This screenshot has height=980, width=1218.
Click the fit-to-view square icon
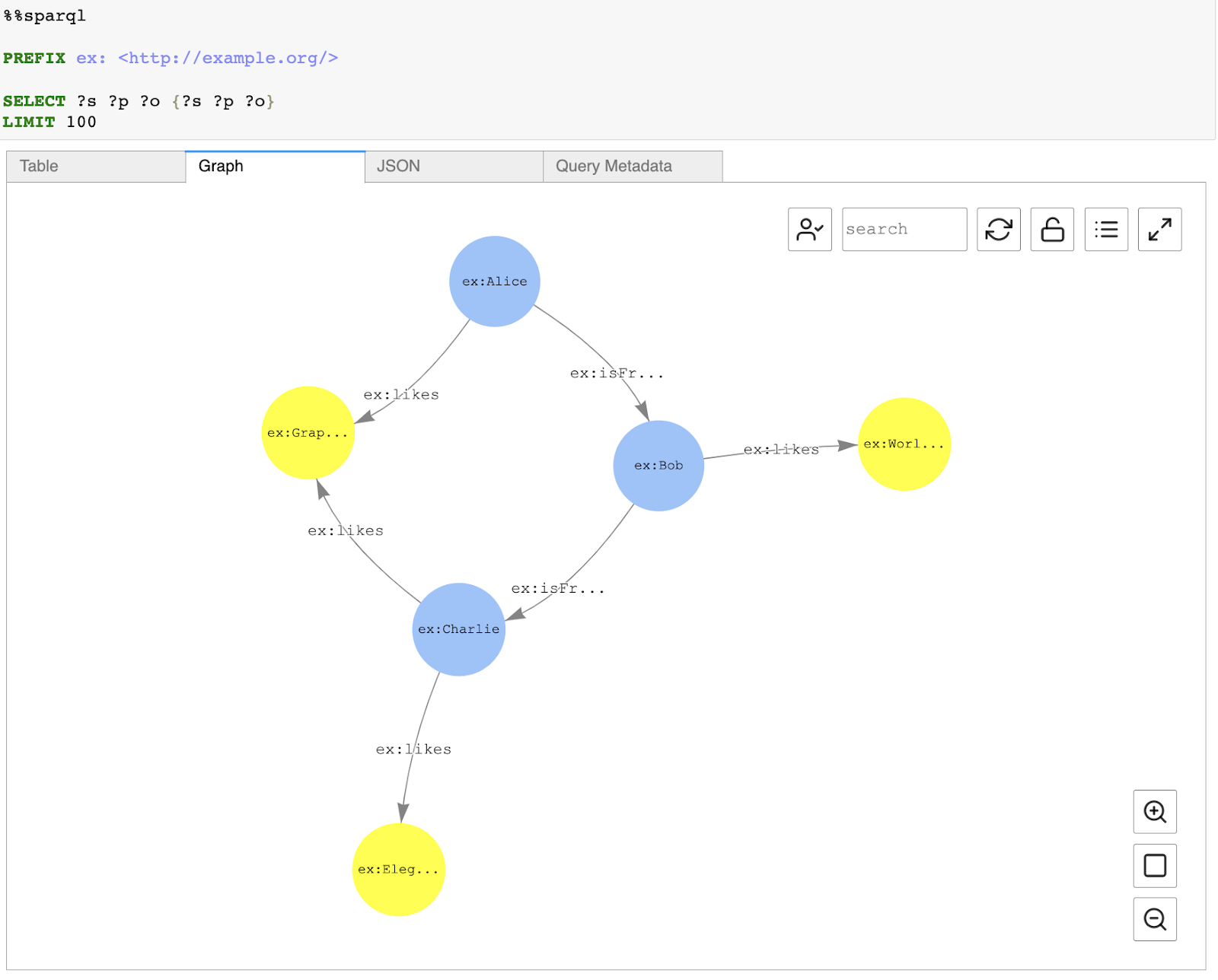(x=1155, y=866)
